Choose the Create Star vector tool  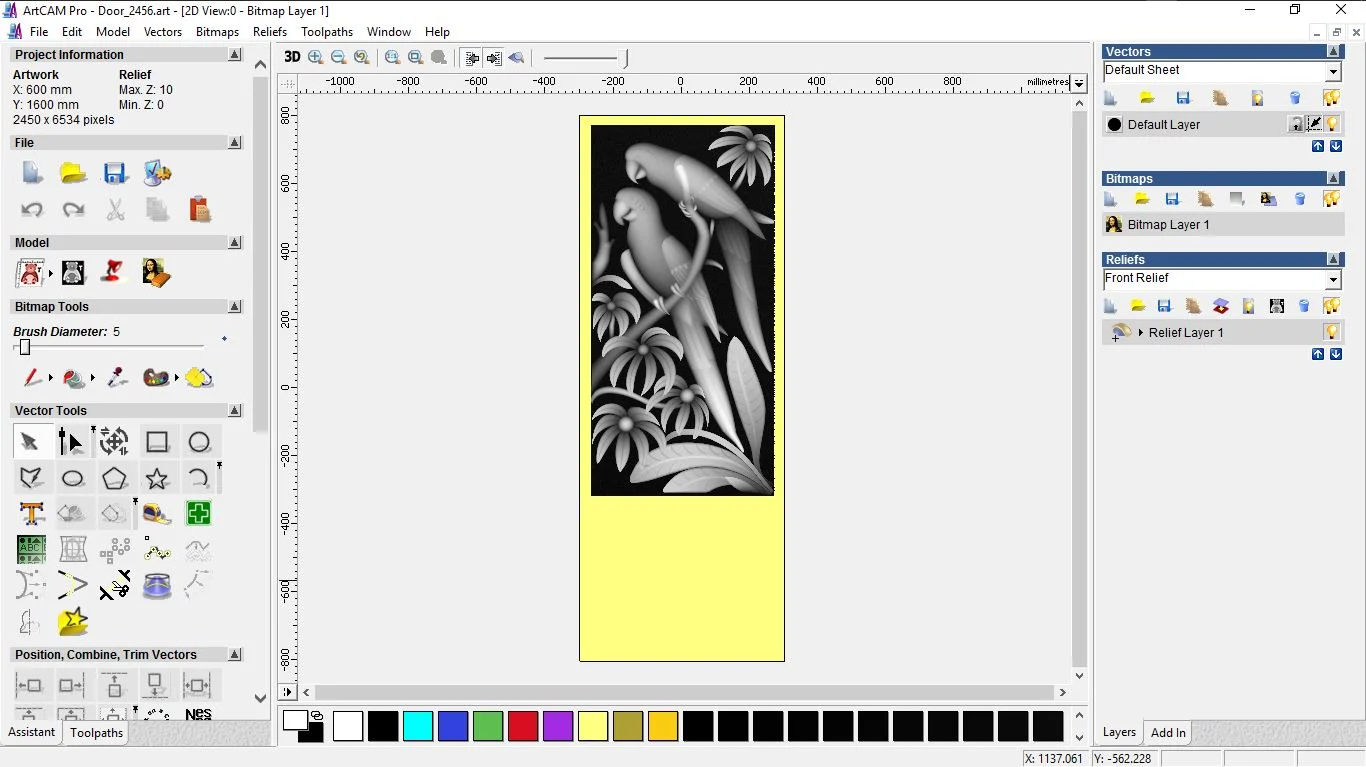(x=157, y=478)
